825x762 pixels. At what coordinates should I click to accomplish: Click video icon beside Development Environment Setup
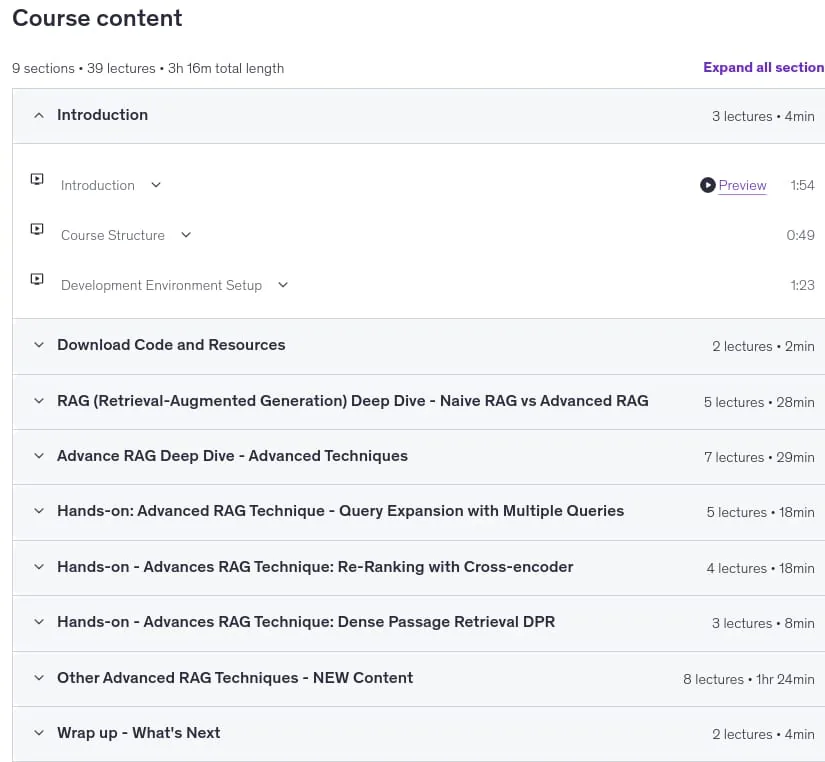click(37, 279)
